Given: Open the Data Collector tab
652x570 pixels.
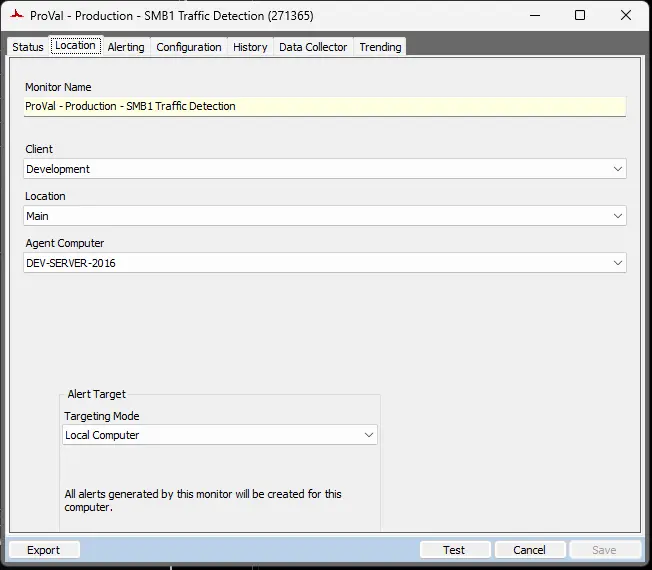Looking at the screenshot, I should click(x=313, y=47).
